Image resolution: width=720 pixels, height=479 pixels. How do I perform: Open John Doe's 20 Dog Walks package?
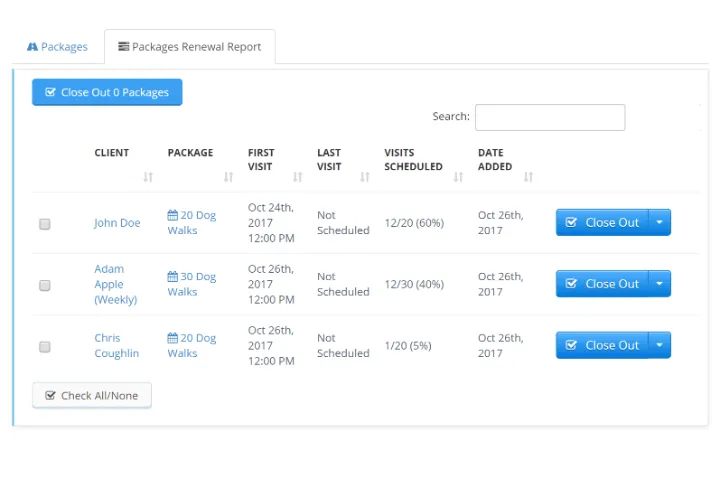tap(191, 223)
